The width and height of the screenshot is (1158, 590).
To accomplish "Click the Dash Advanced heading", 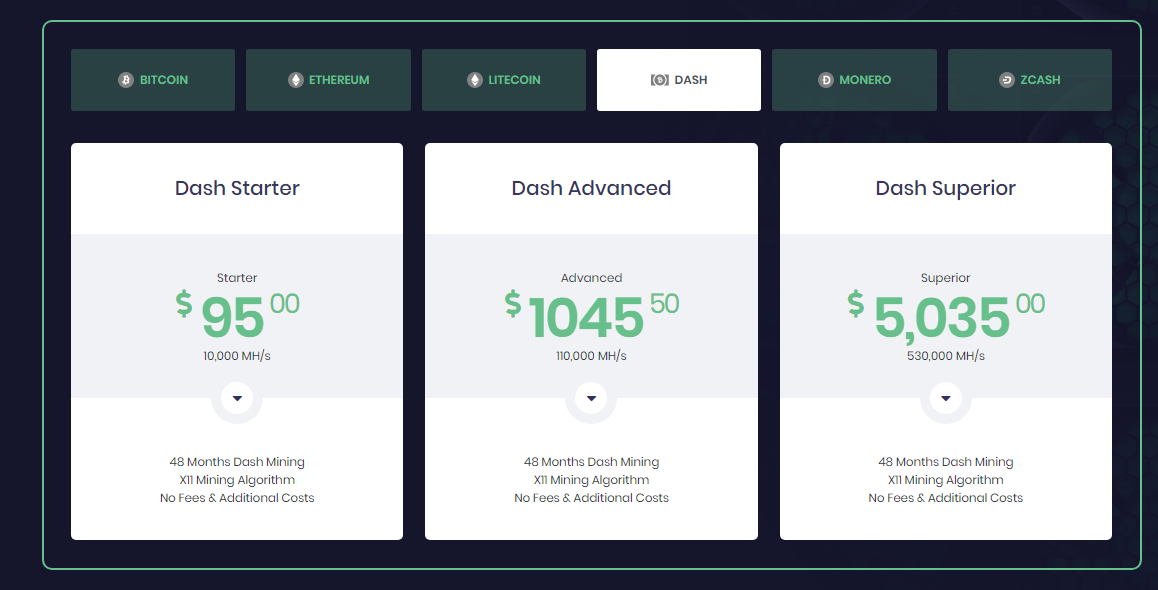I will pos(591,188).
